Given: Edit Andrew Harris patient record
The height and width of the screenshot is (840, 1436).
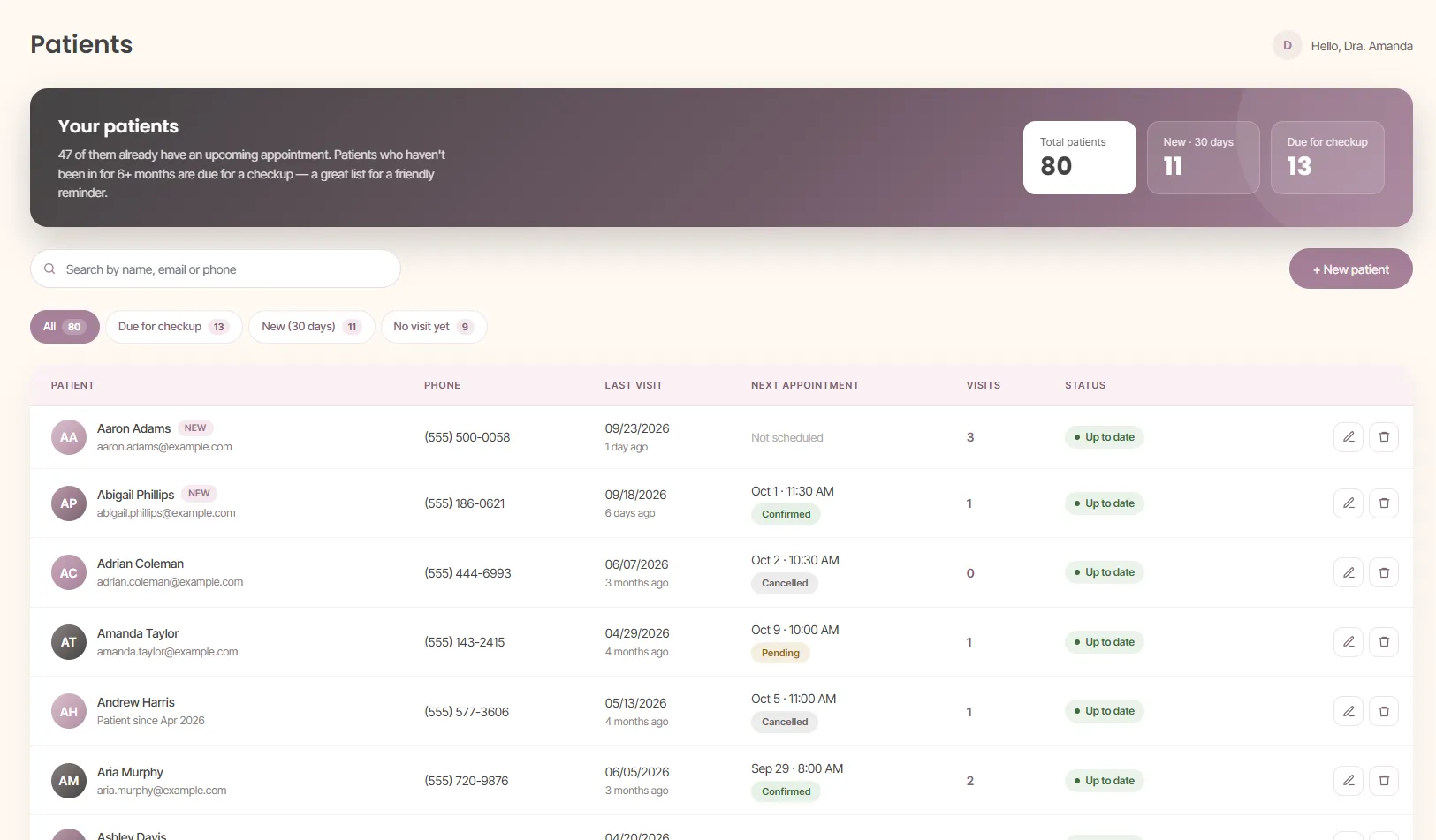Looking at the screenshot, I should tap(1349, 711).
